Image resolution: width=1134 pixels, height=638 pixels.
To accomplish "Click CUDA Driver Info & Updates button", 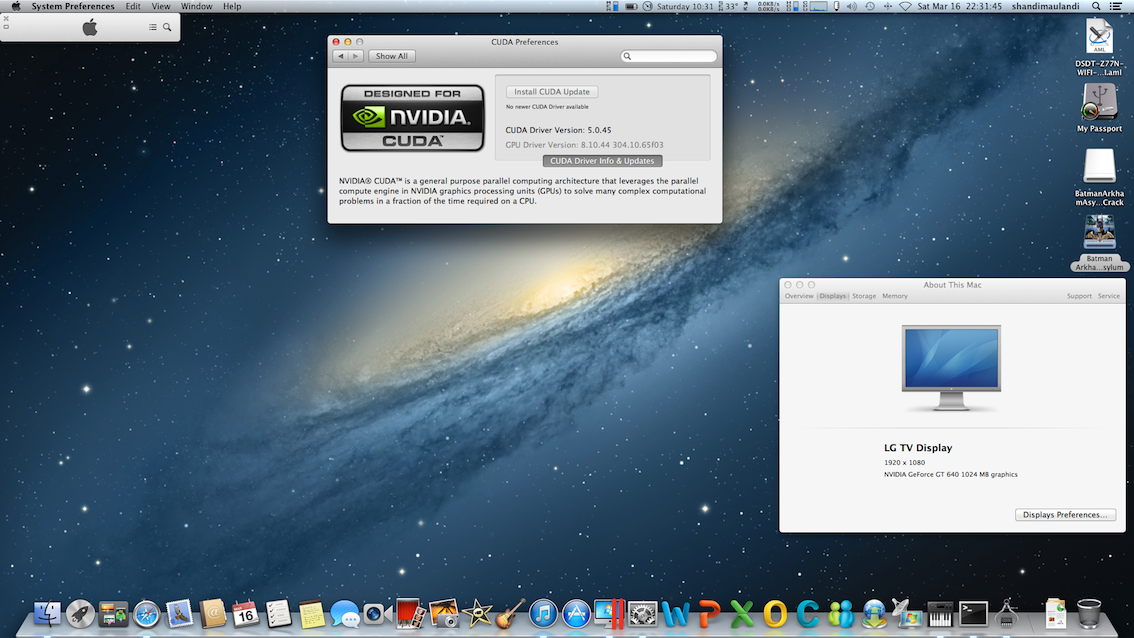I will [x=602, y=161].
